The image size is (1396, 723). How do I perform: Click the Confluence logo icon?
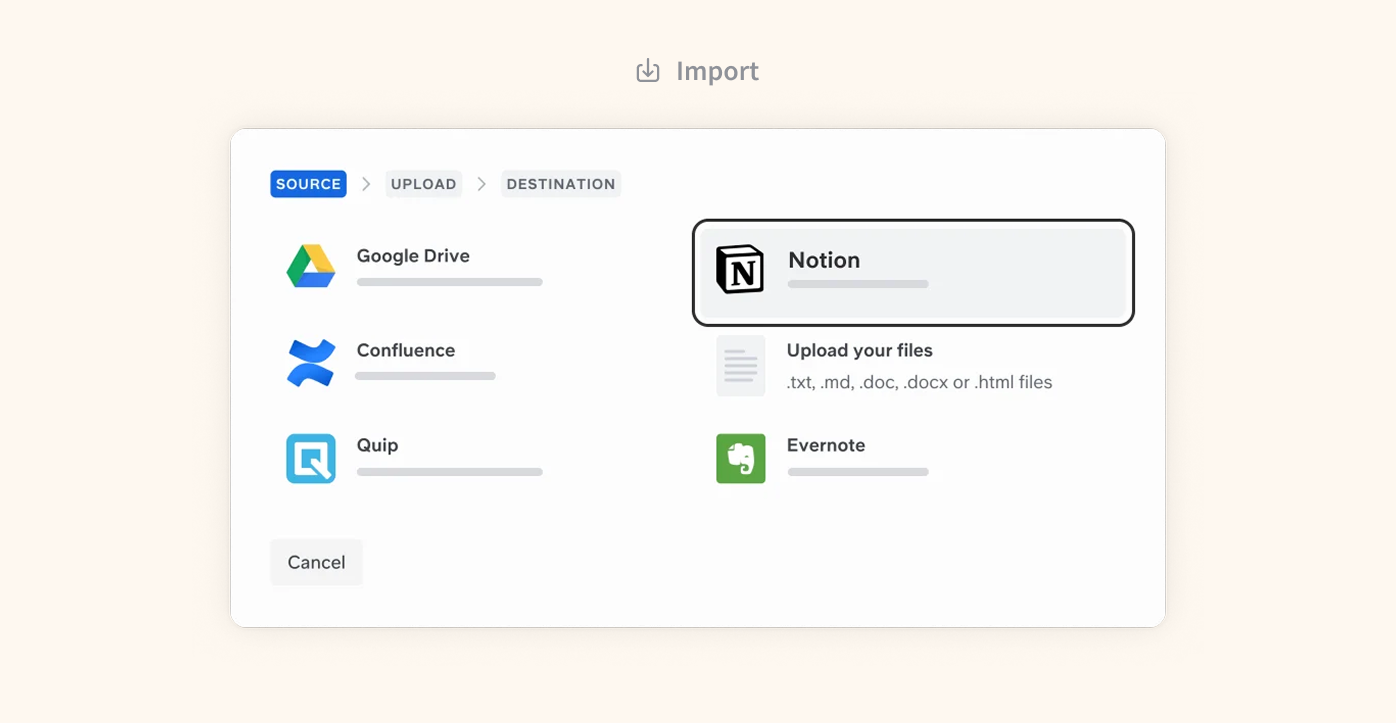pyautogui.click(x=311, y=363)
